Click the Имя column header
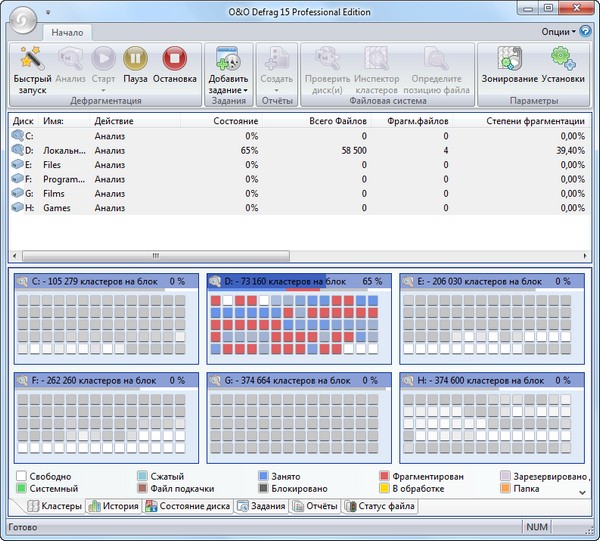Viewport: 600px width, 541px height. tap(55, 121)
